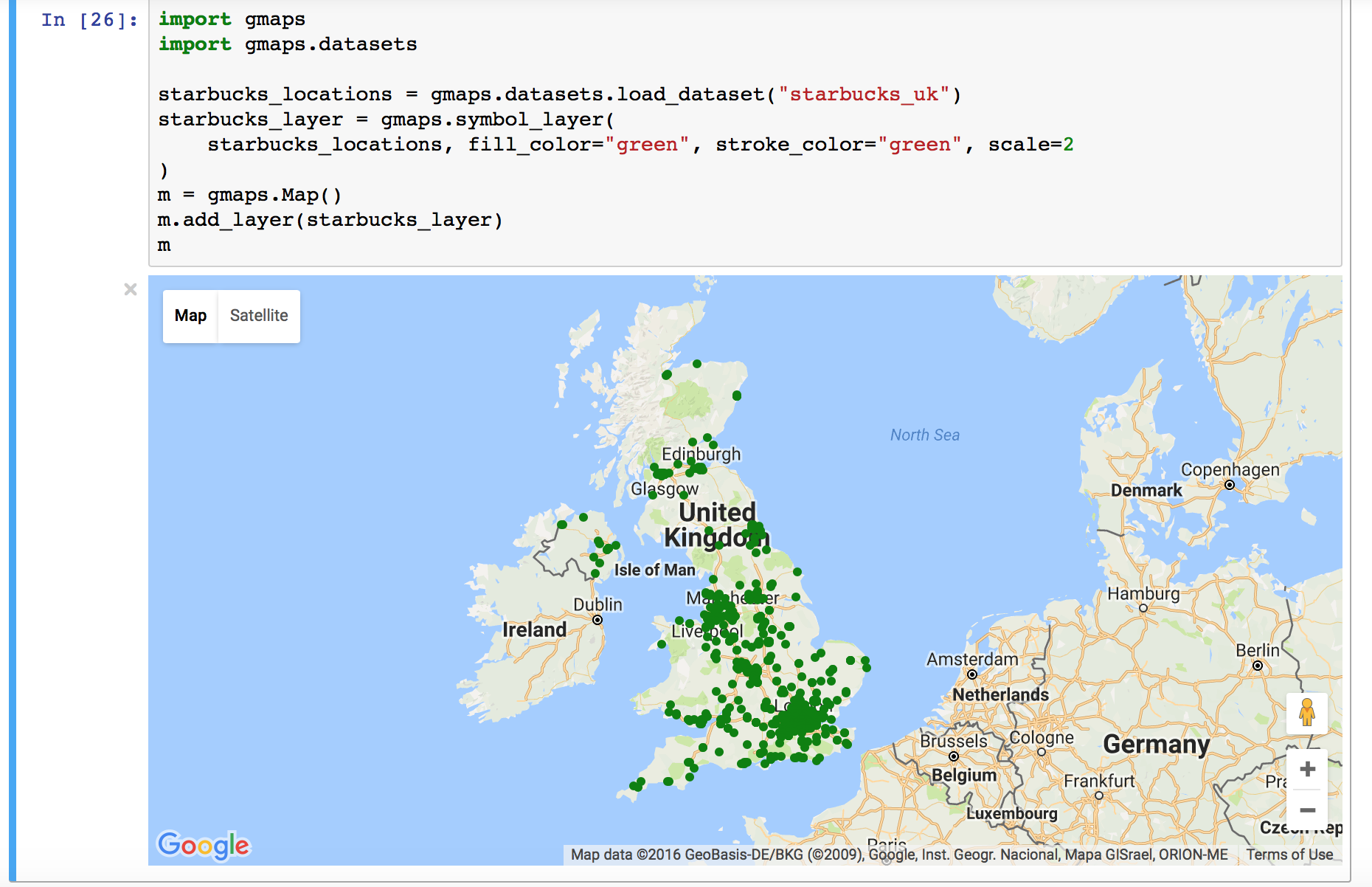Click the "import gmaps.datasets" code line

tap(288, 44)
